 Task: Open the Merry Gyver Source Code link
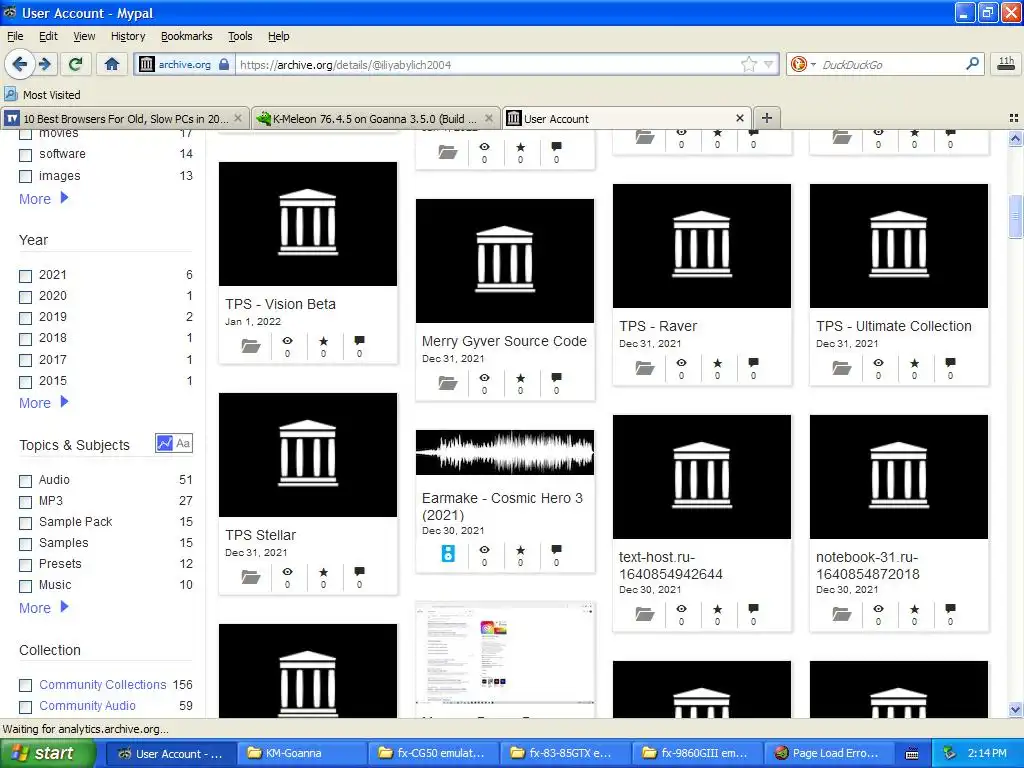[x=504, y=341]
